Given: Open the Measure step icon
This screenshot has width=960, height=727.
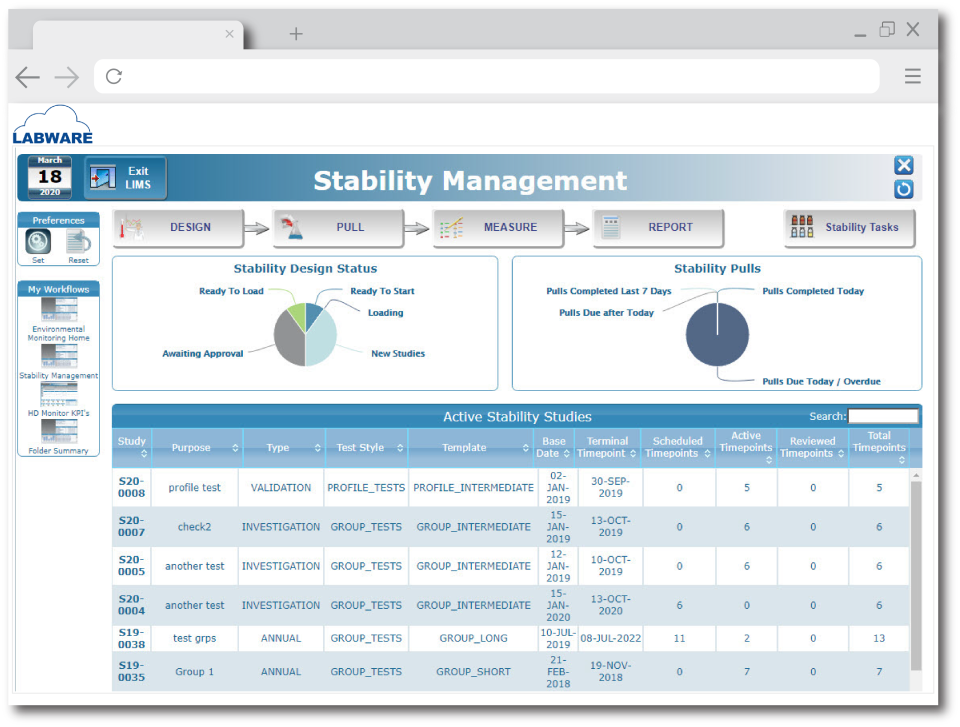Looking at the screenshot, I should [x=452, y=228].
